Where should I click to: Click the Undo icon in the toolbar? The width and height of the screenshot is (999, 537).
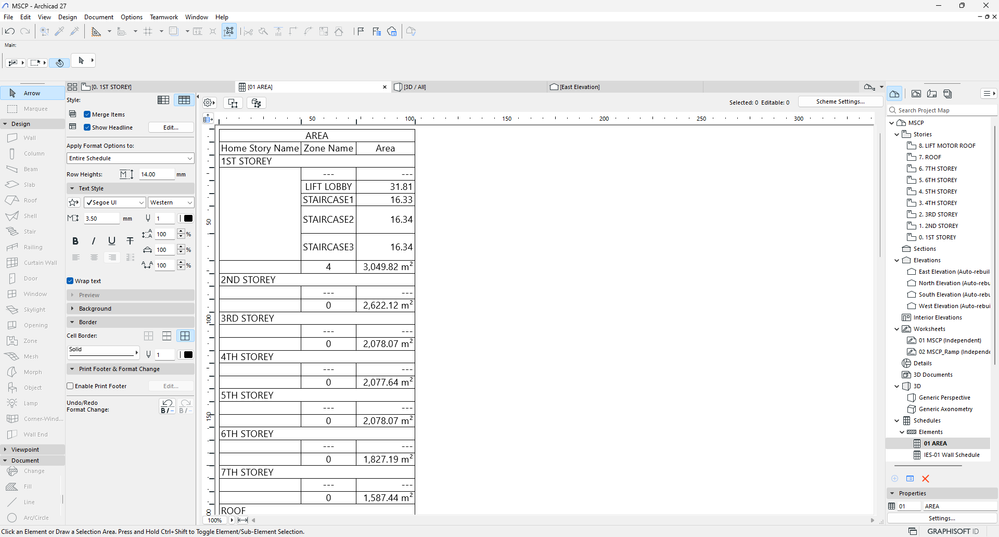10,31
